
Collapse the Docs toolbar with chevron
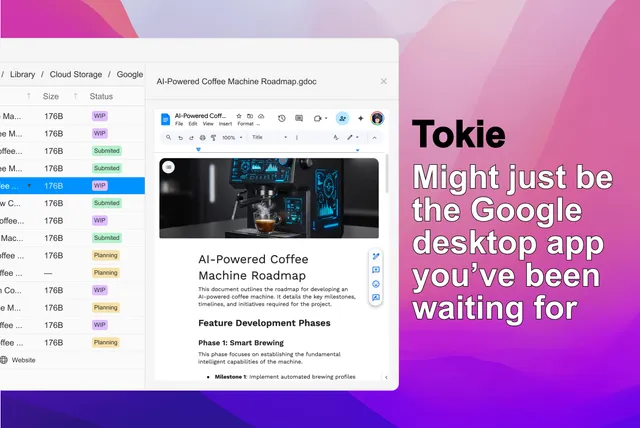[x=374, y=137]
